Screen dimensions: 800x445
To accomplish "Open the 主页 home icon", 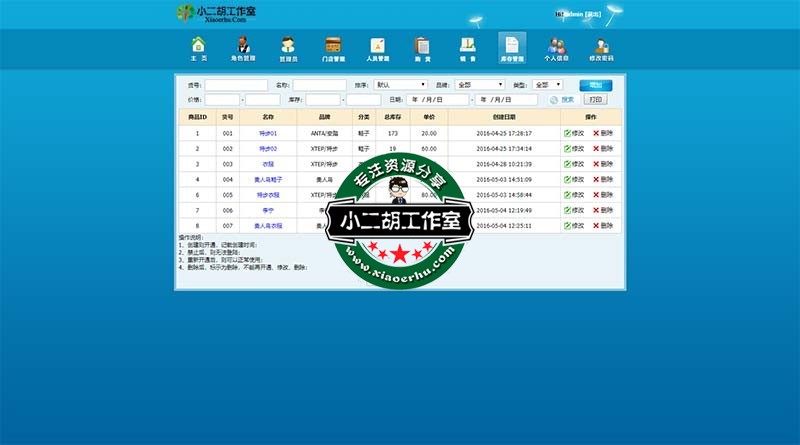I will 198,47.
